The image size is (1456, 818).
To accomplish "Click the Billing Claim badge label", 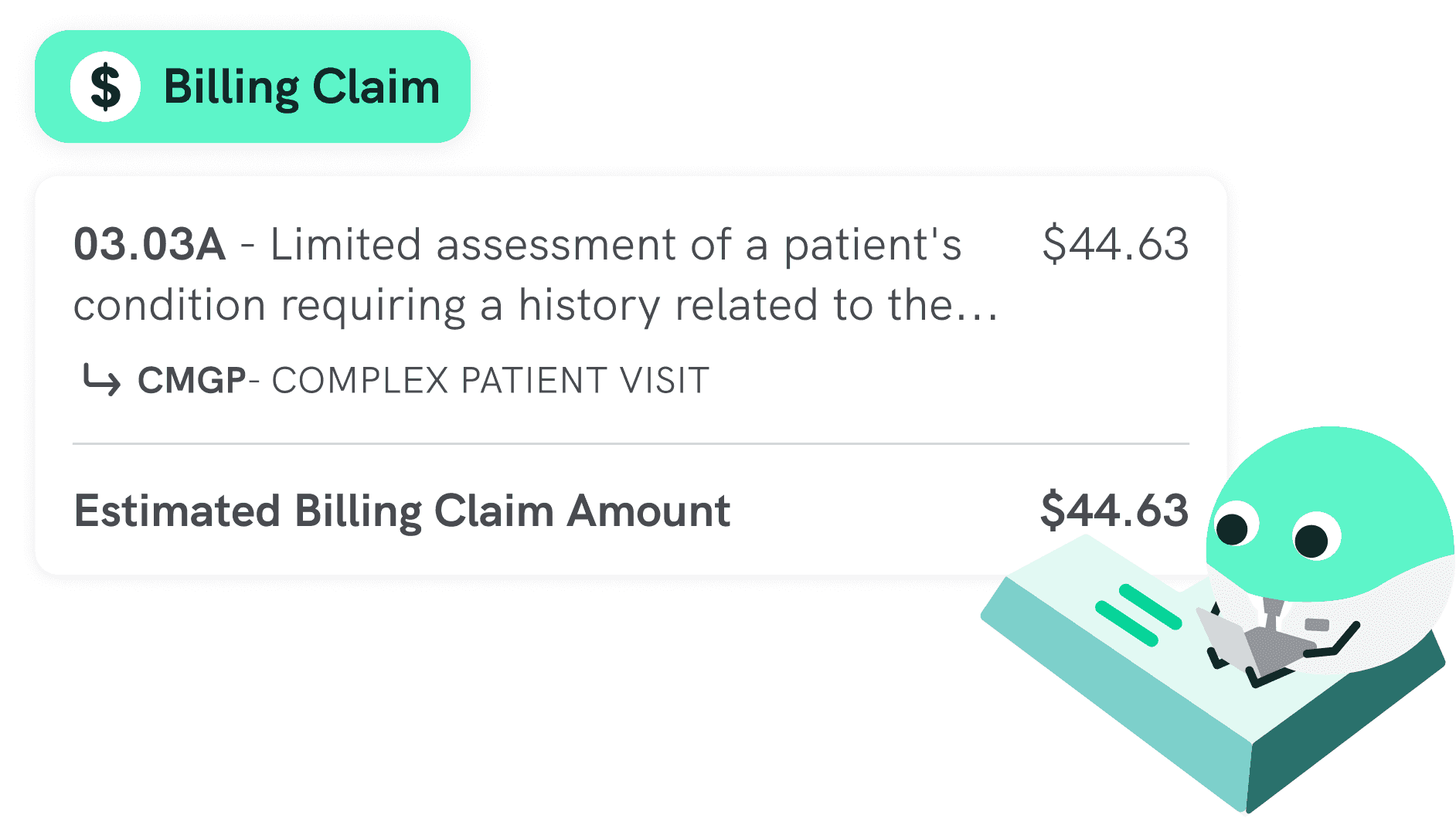I will 301,87.
